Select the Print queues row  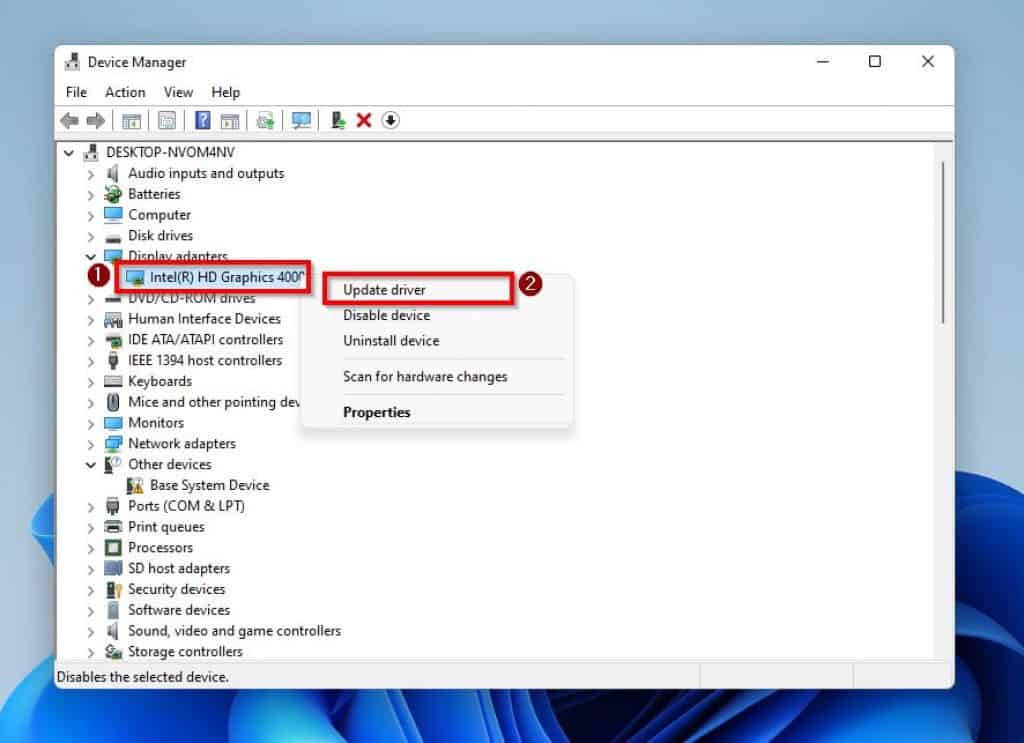tap(166, 527)
